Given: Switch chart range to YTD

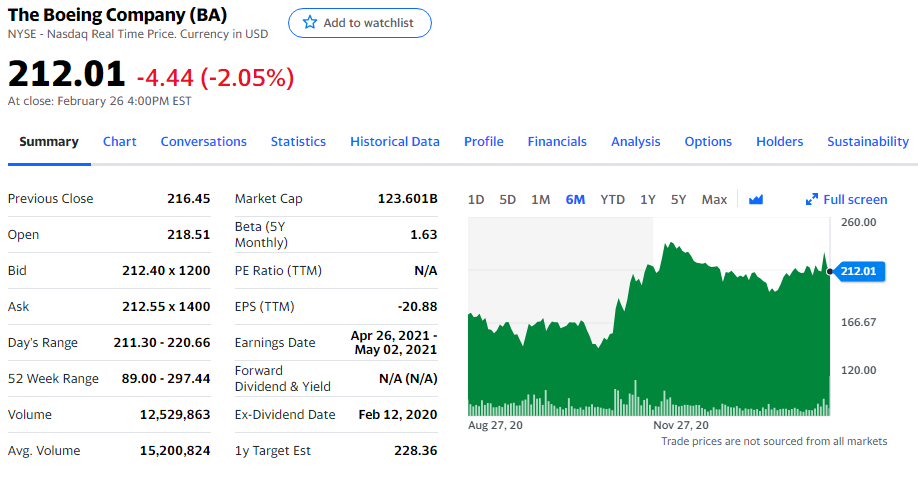Looking at the screenshot, I should (x=612, y=200).
